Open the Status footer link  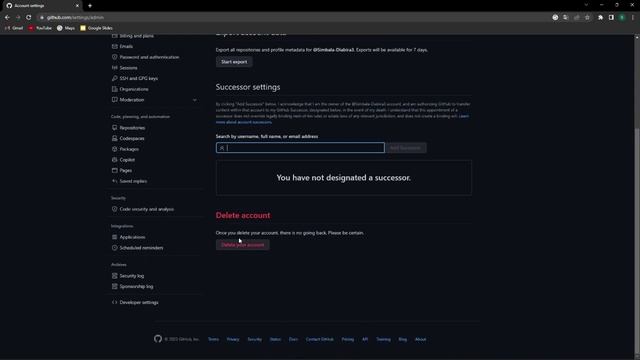click(275, 339)
